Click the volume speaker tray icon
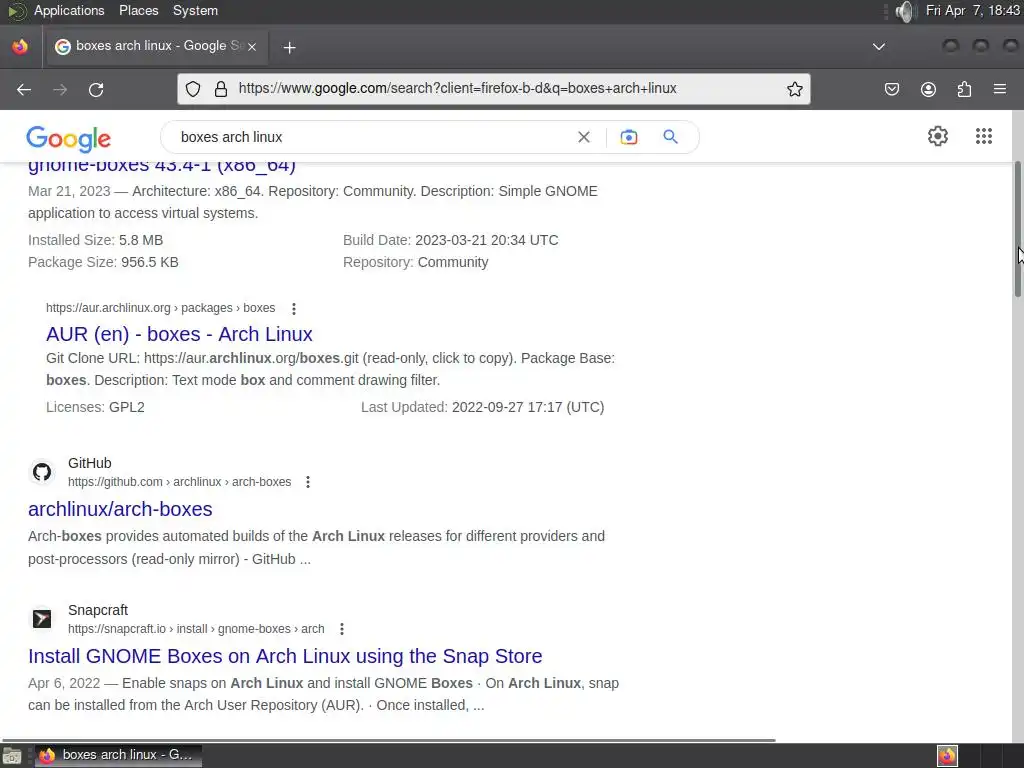The image size is (1024, 768). click(904, 11)
